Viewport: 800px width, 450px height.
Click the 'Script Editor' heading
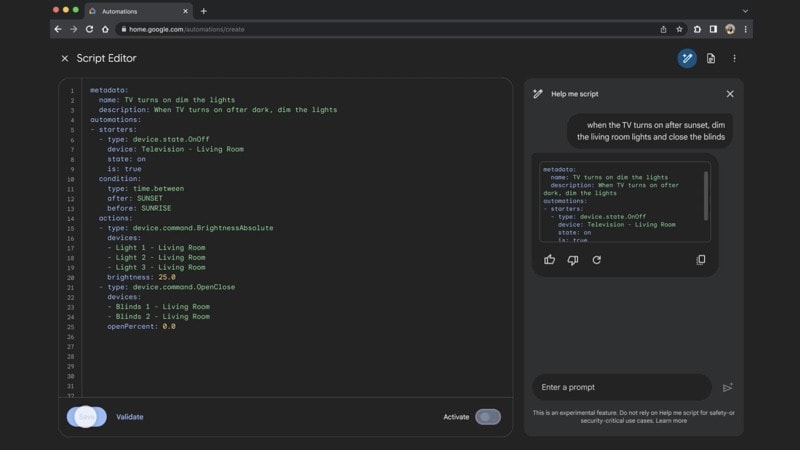click(106, 58)
